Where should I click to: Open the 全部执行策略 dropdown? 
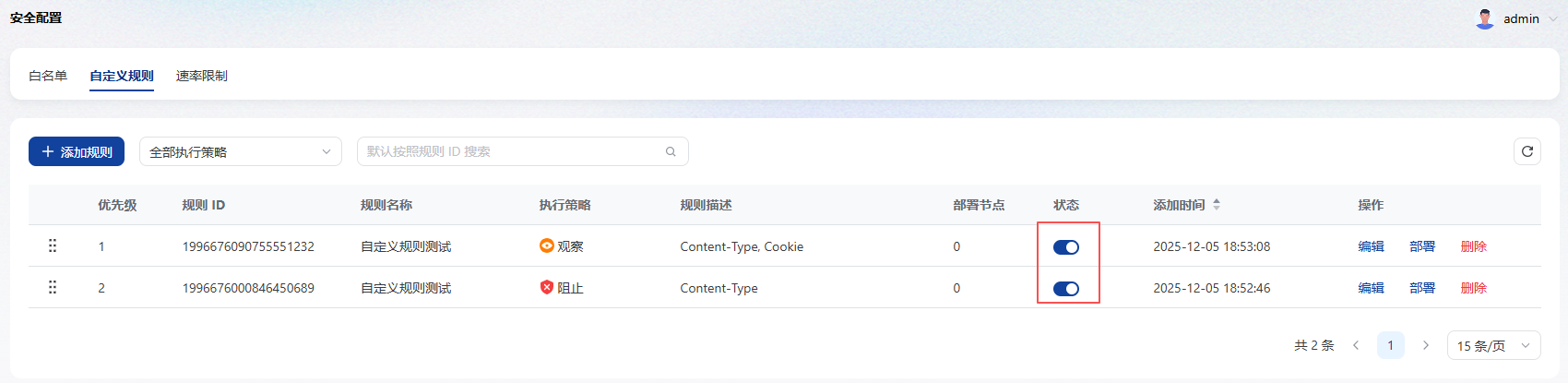[240, 151]
